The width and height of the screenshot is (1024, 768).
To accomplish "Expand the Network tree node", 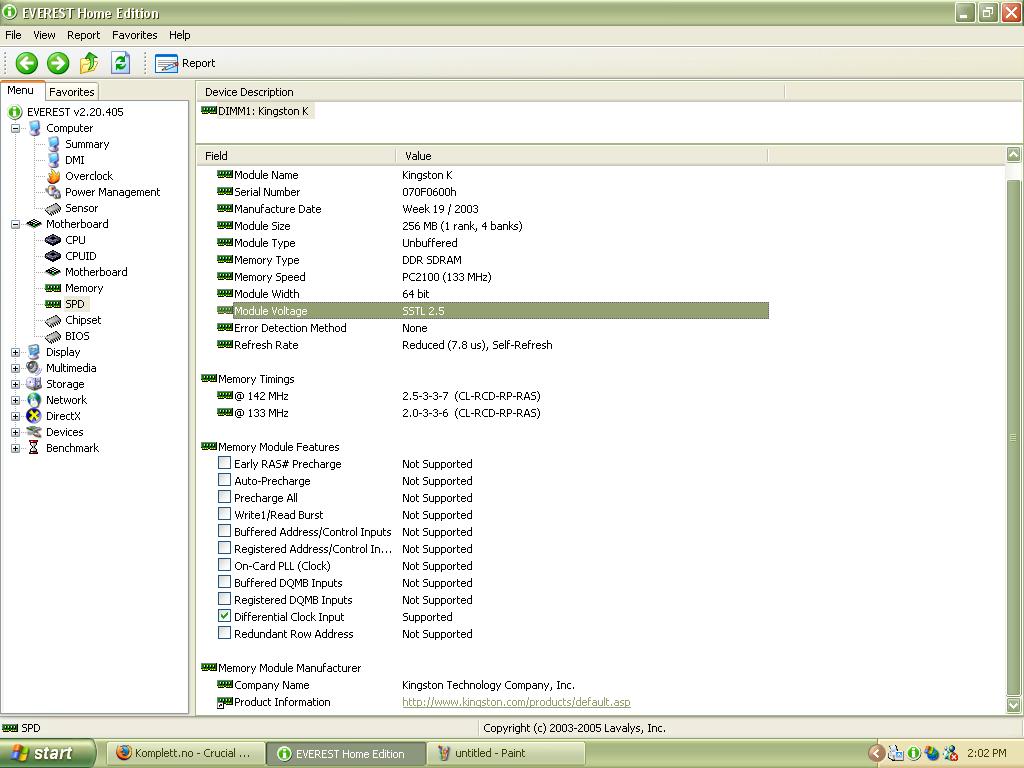I will (16, 400).
